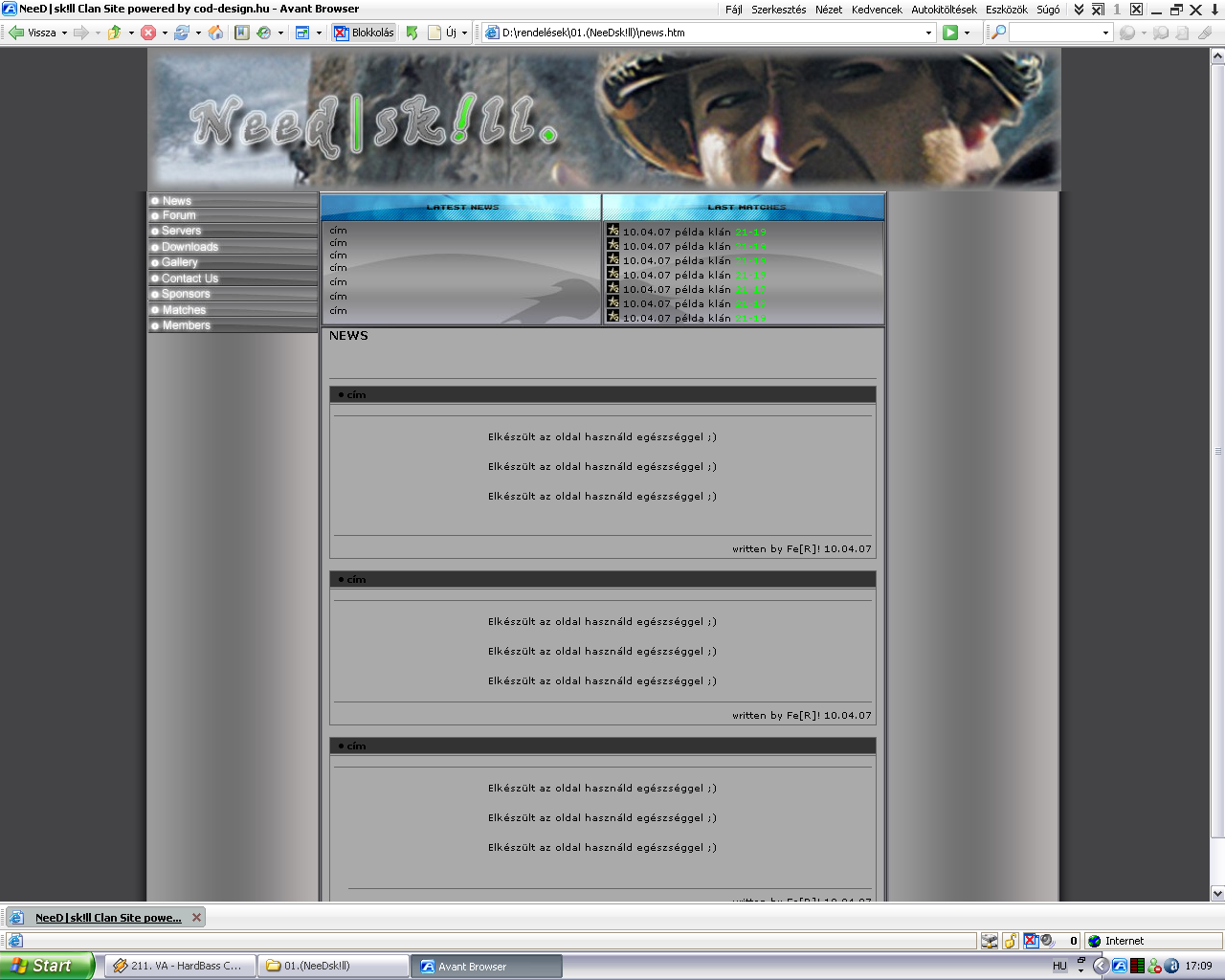Open dropdown next to full screen icon

(319, 33)
